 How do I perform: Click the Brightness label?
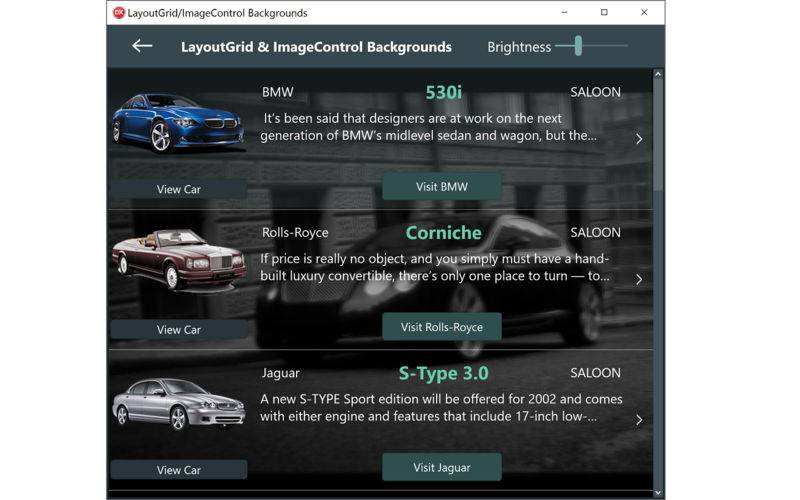[x=519, y=47]
